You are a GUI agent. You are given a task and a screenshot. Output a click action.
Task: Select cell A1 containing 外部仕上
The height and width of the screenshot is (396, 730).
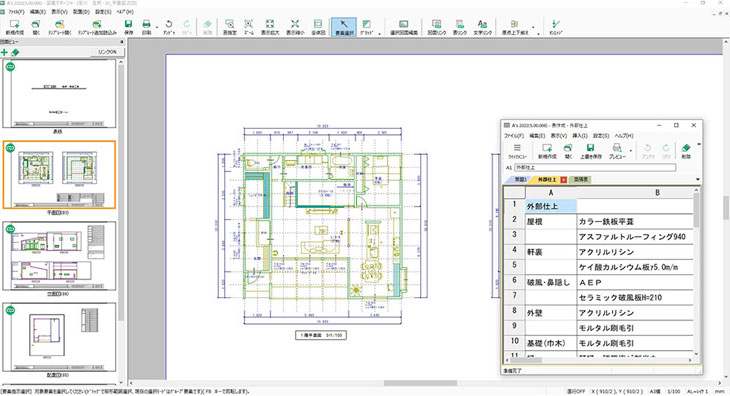point(551,206)
